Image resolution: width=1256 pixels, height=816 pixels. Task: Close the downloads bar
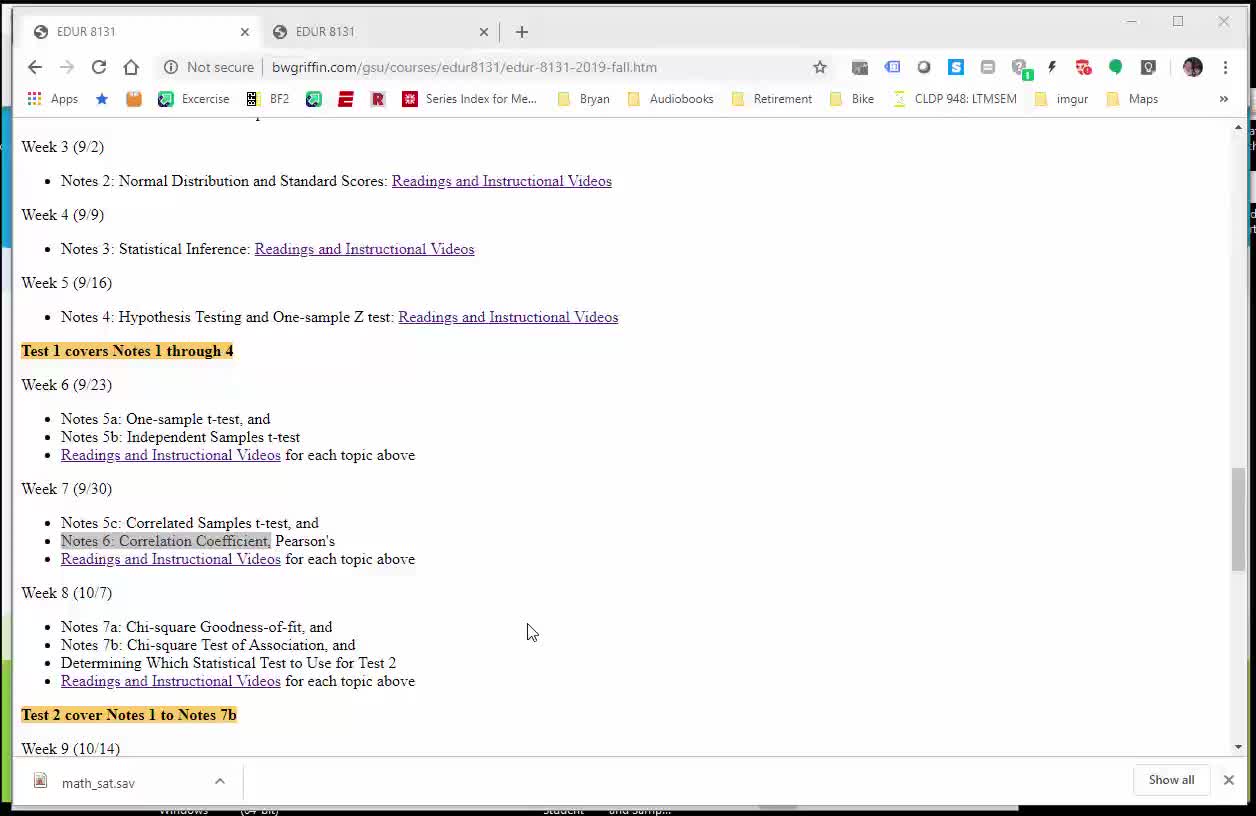(1229, 780)
